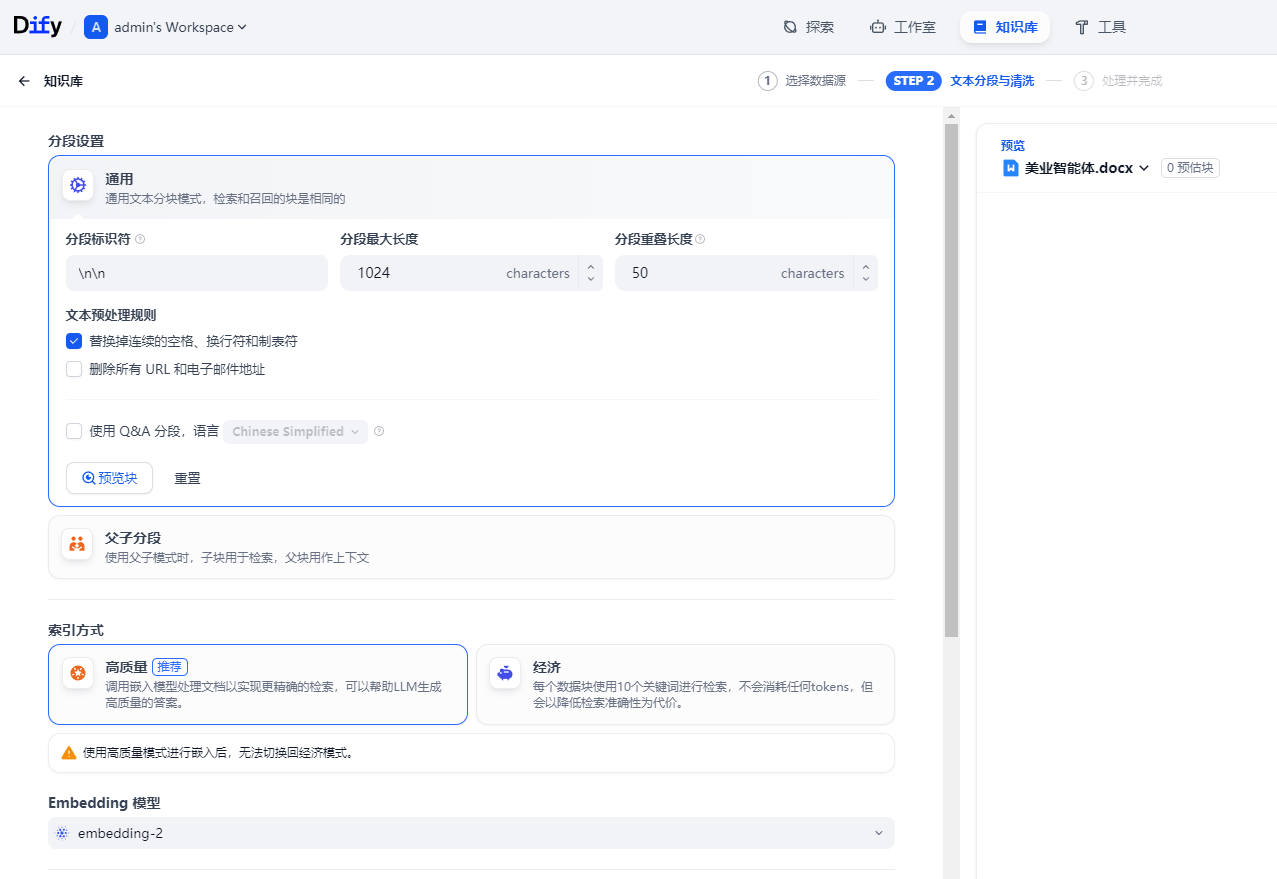The height and width of the screenshot is (879, 1277).
Task: Open the Chinese Simplified language dropdown
Action: 295,432
